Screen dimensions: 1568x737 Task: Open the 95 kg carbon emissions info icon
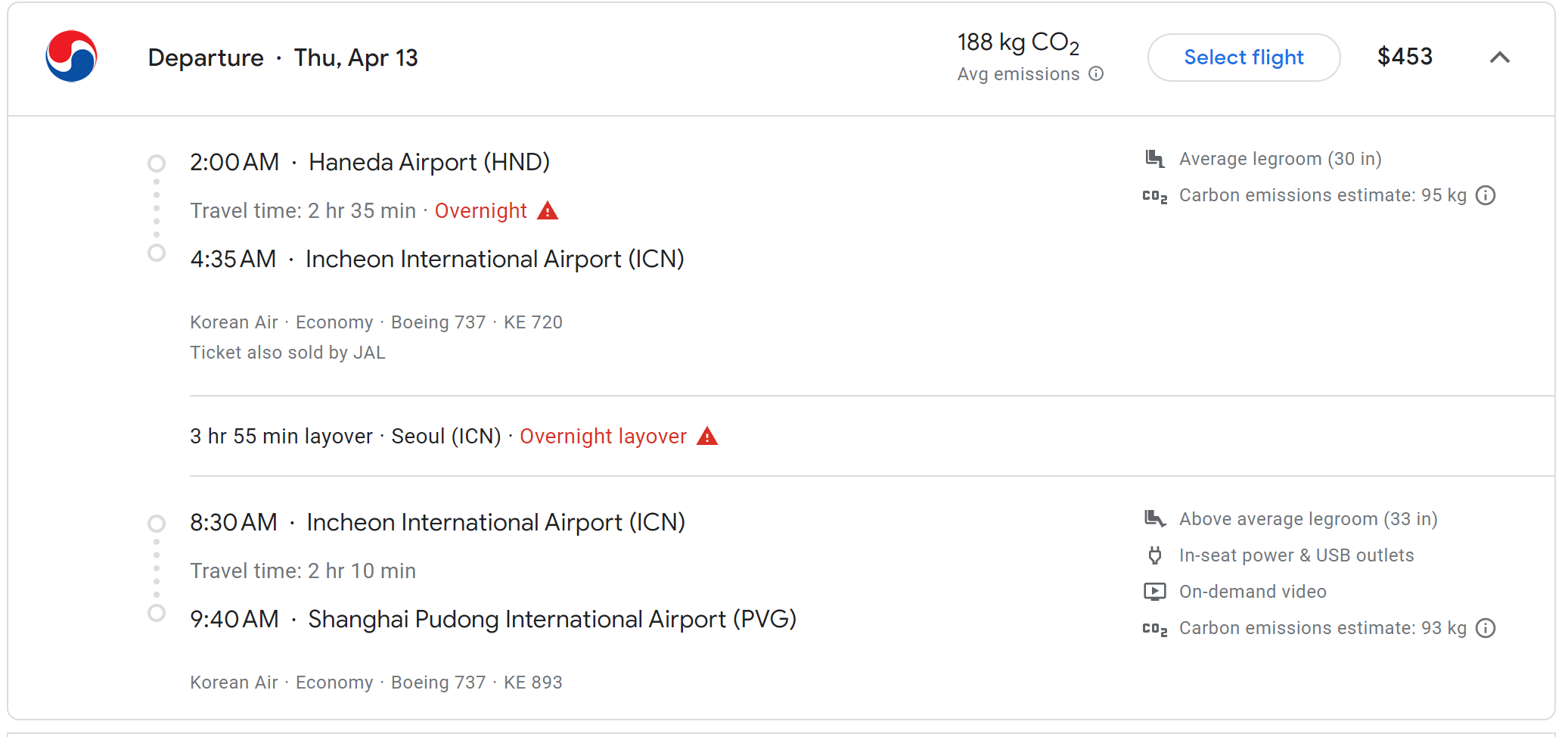coord(1486,195)
